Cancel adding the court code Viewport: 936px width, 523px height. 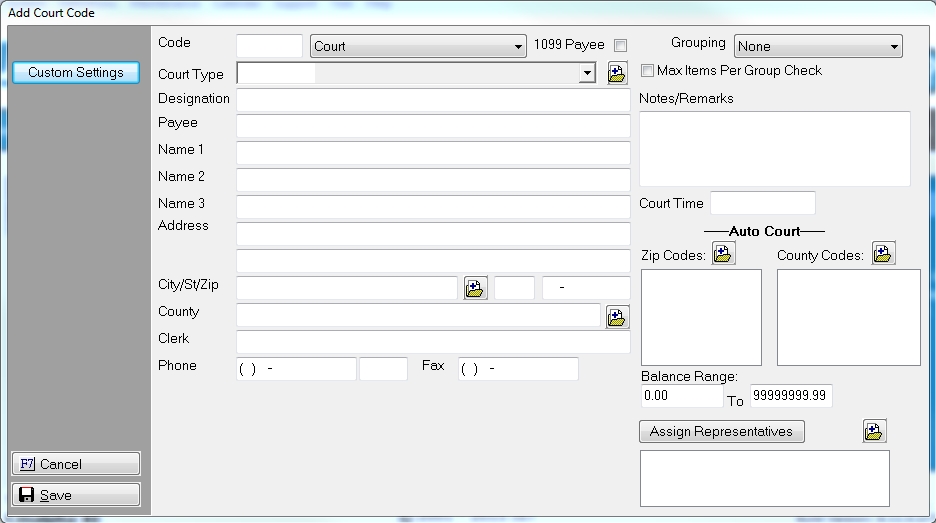76,464
